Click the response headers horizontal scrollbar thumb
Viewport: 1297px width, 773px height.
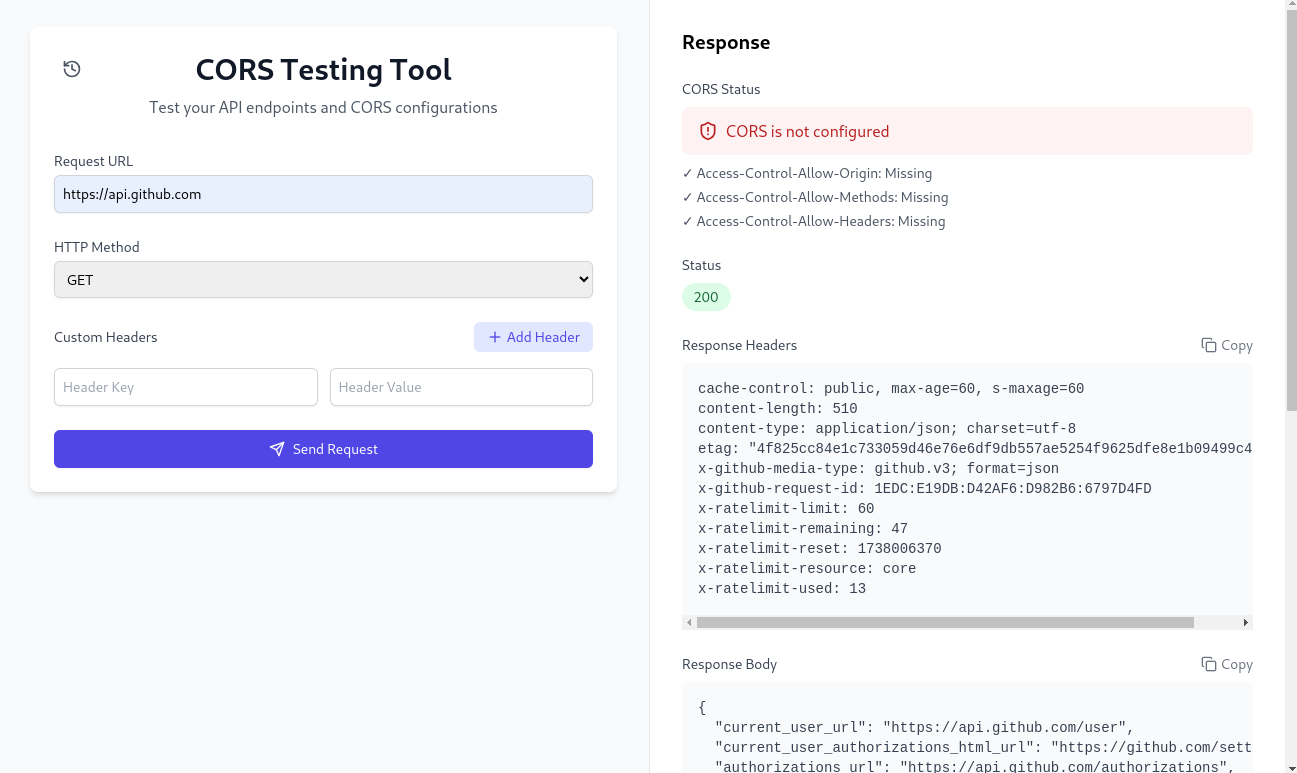pyautogui.click(x=945, y=622)
